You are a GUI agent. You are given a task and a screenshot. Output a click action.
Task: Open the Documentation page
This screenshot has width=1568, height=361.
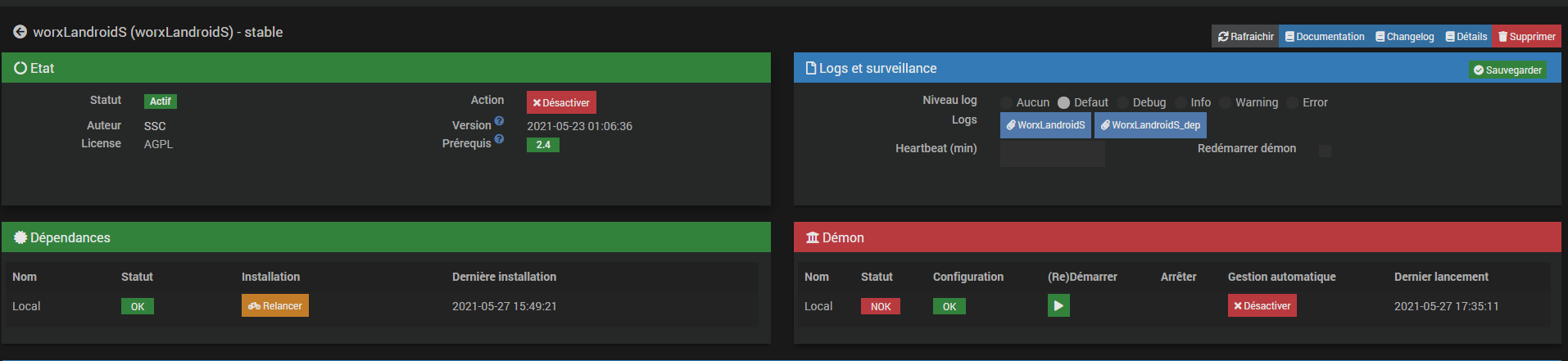[1325, 36]
